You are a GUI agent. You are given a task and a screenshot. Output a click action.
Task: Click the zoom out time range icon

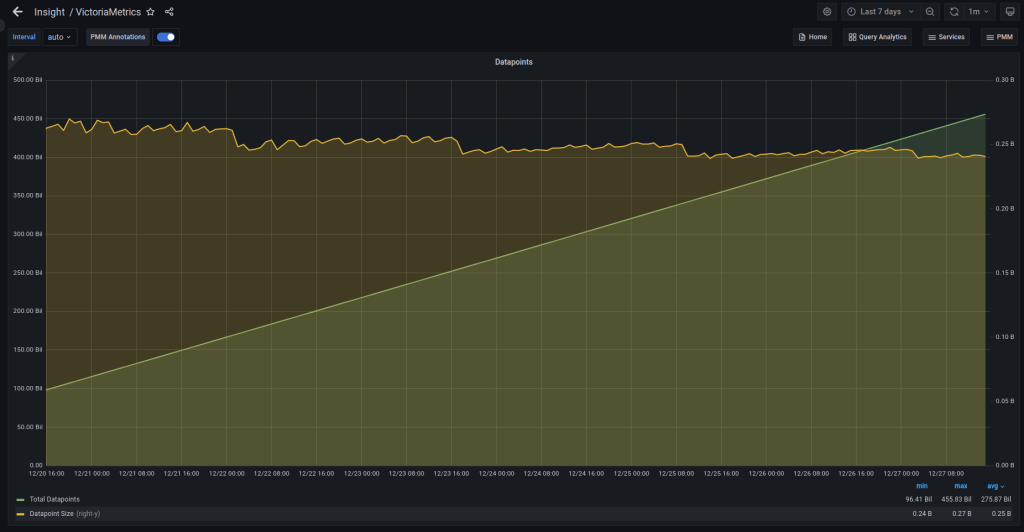click(x=930, y=12)
